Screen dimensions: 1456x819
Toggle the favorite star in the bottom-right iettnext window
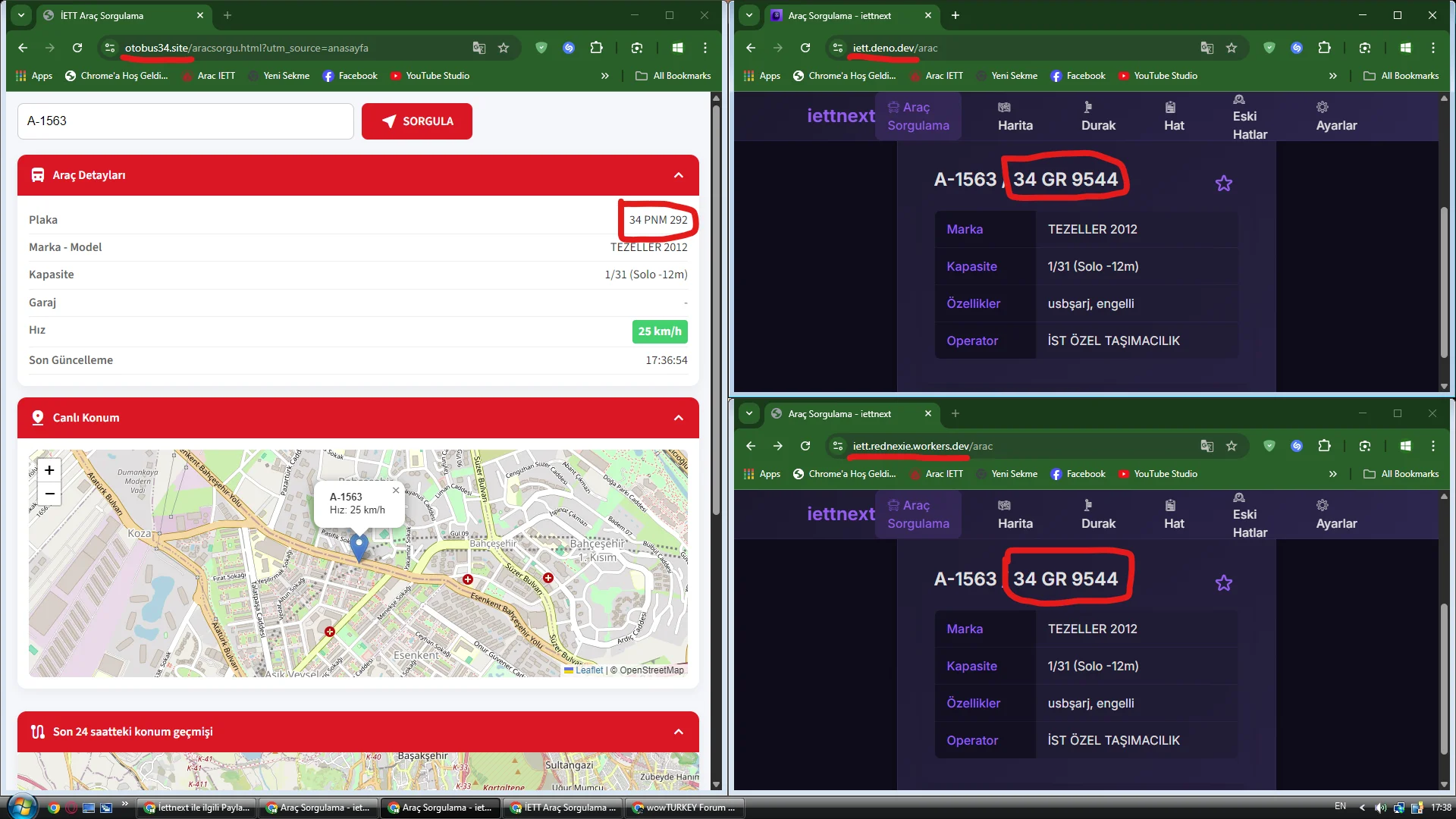click(1223, 583)
